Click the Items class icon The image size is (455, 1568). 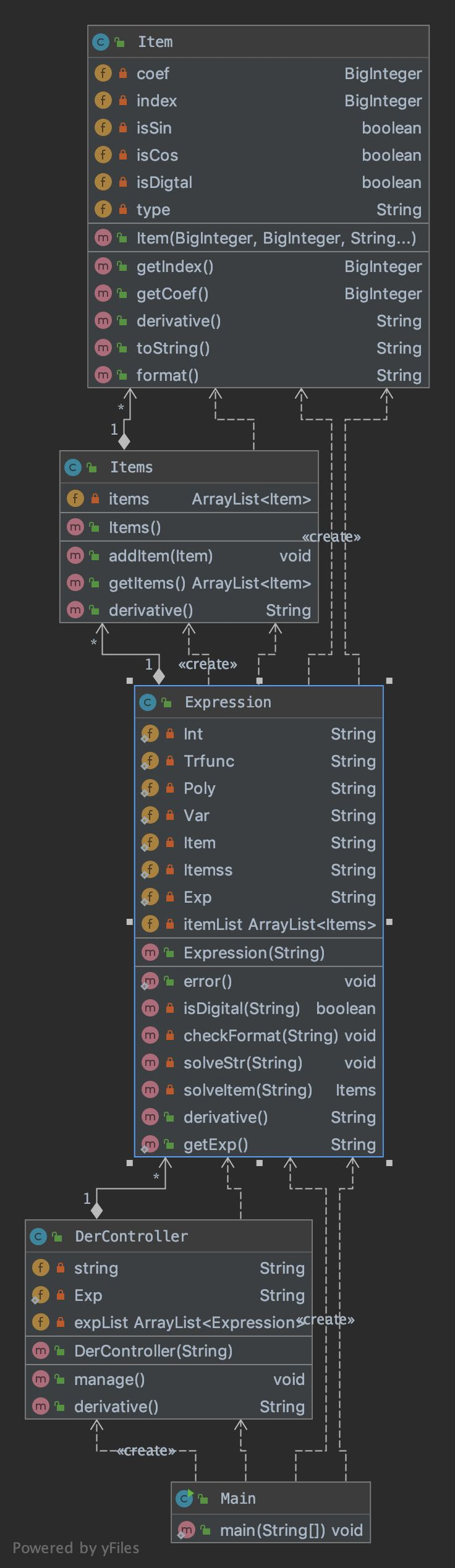click(72, 467)
